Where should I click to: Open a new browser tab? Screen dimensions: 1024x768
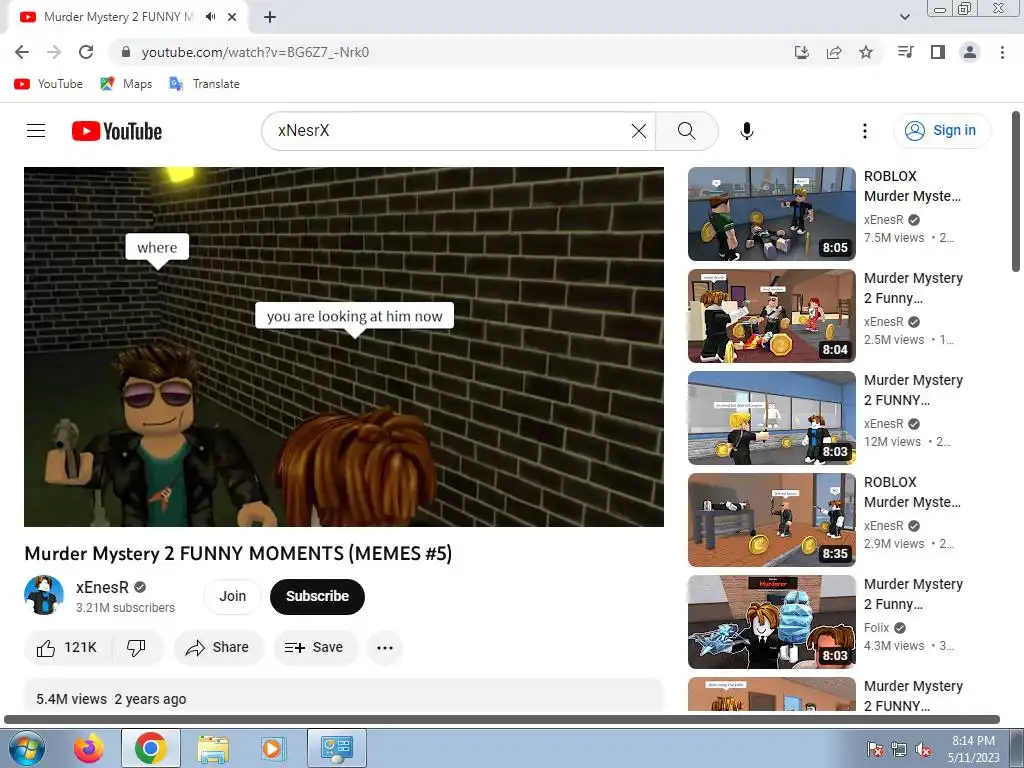[270, 17]
